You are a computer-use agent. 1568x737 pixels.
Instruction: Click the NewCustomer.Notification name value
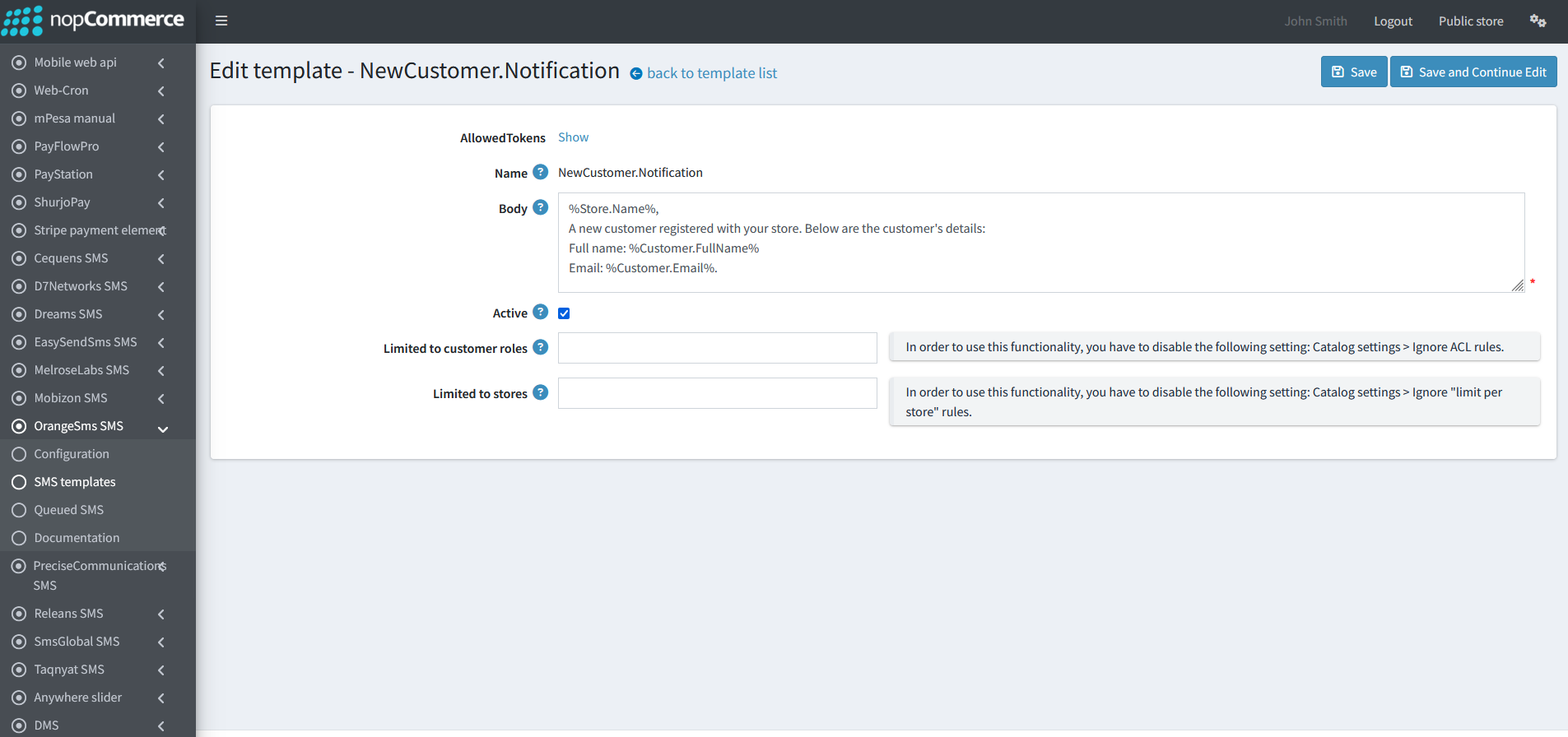(x=630, y=173)
